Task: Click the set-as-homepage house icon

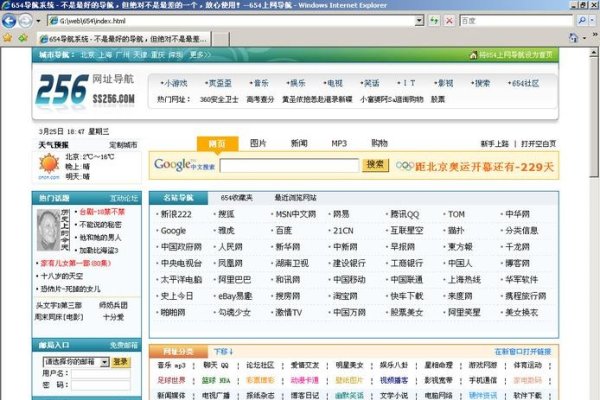Action: coord(473,55)
